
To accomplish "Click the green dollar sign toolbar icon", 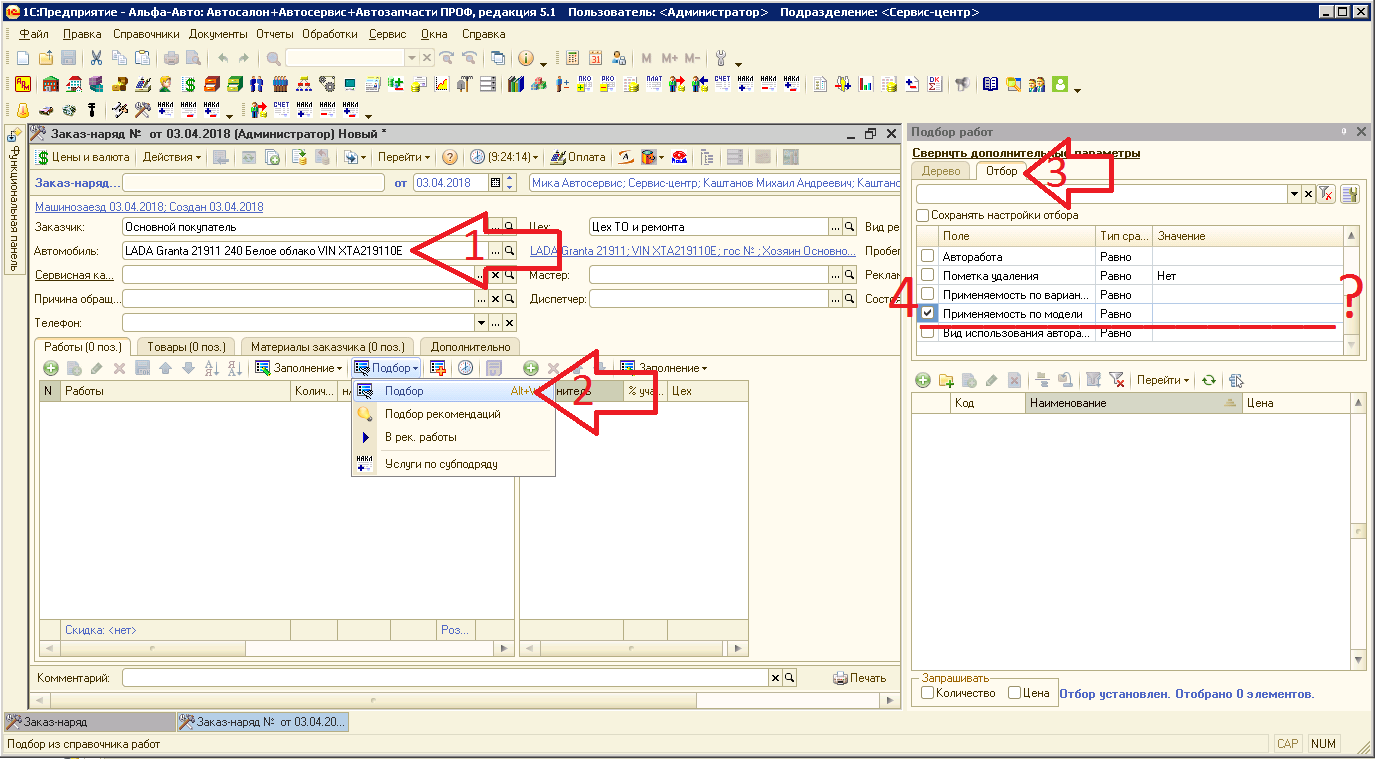I will click(188, 84).
